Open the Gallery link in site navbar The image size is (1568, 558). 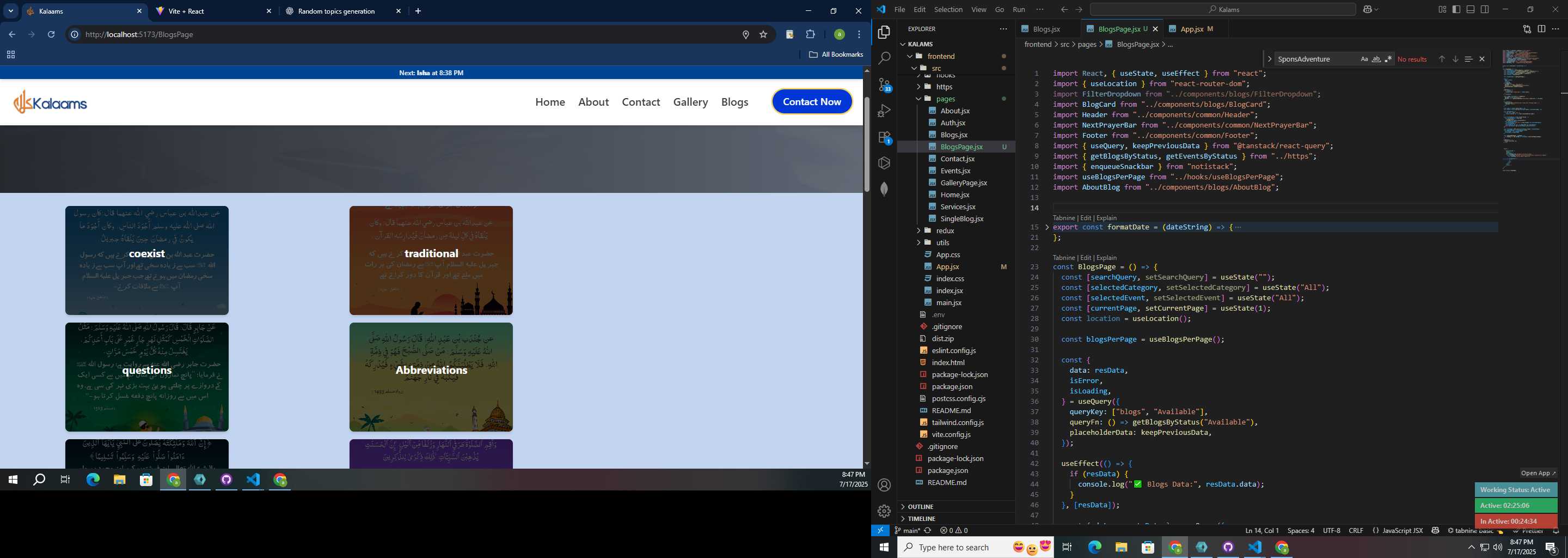(x=690, y=102)
